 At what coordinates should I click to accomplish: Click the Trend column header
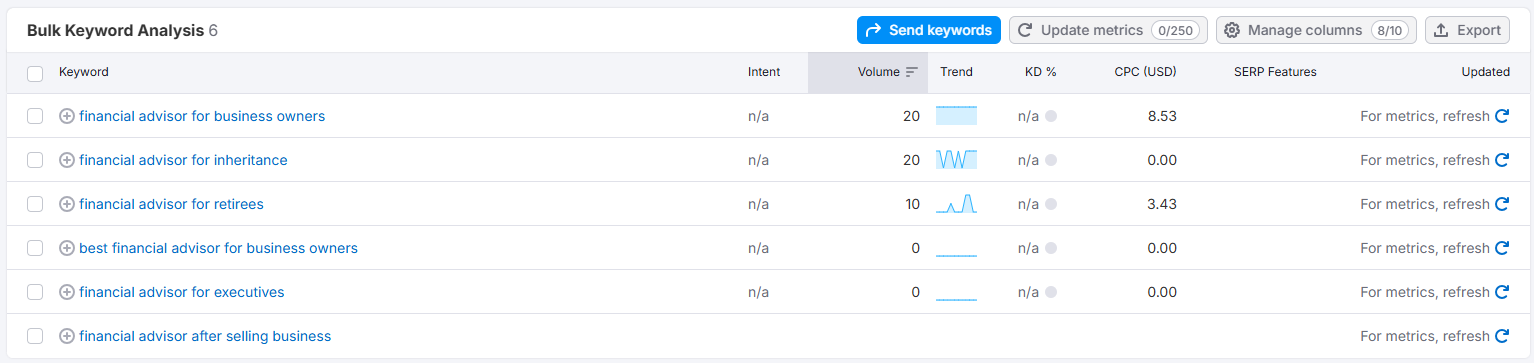956,72
